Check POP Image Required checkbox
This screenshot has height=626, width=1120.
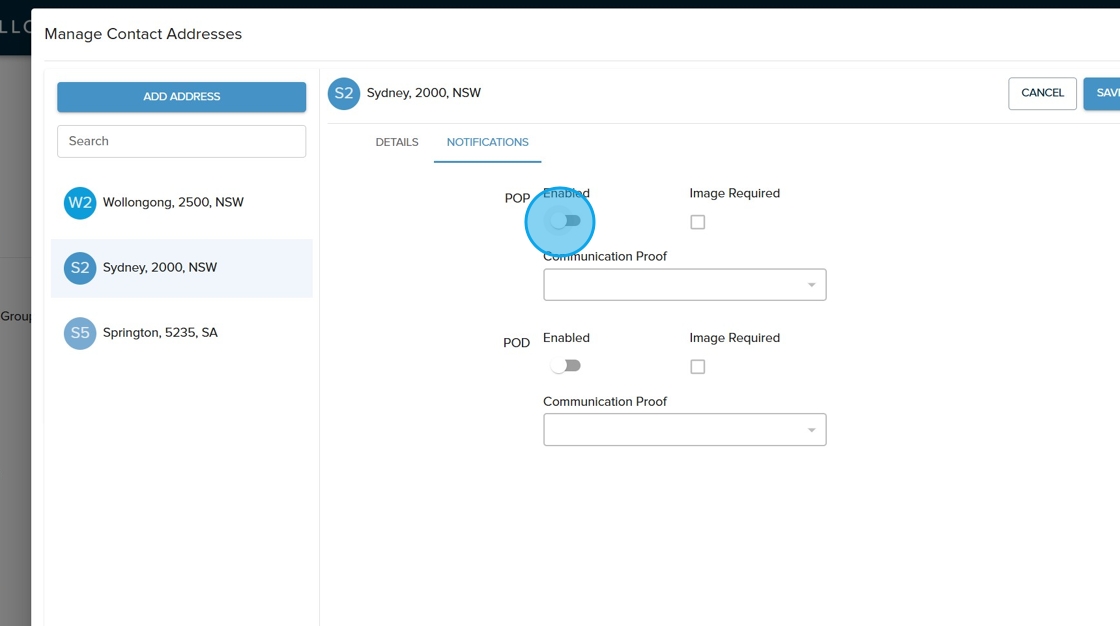point(698,222)
